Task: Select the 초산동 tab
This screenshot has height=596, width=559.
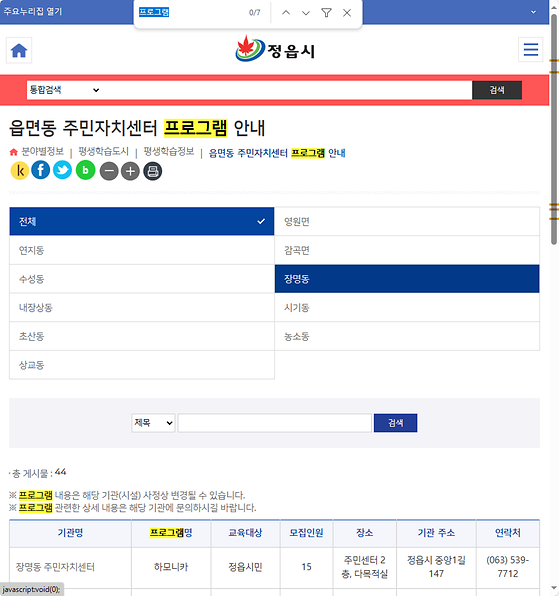Action: [142, 336]
